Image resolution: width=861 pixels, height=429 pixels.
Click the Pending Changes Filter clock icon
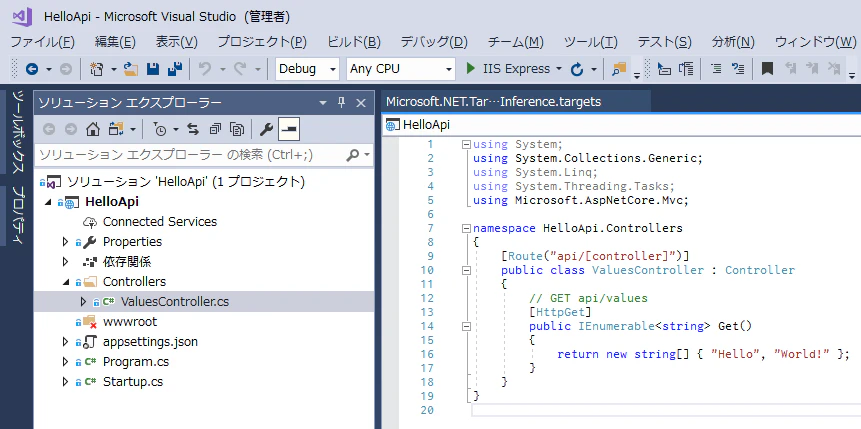pos(160,129)
